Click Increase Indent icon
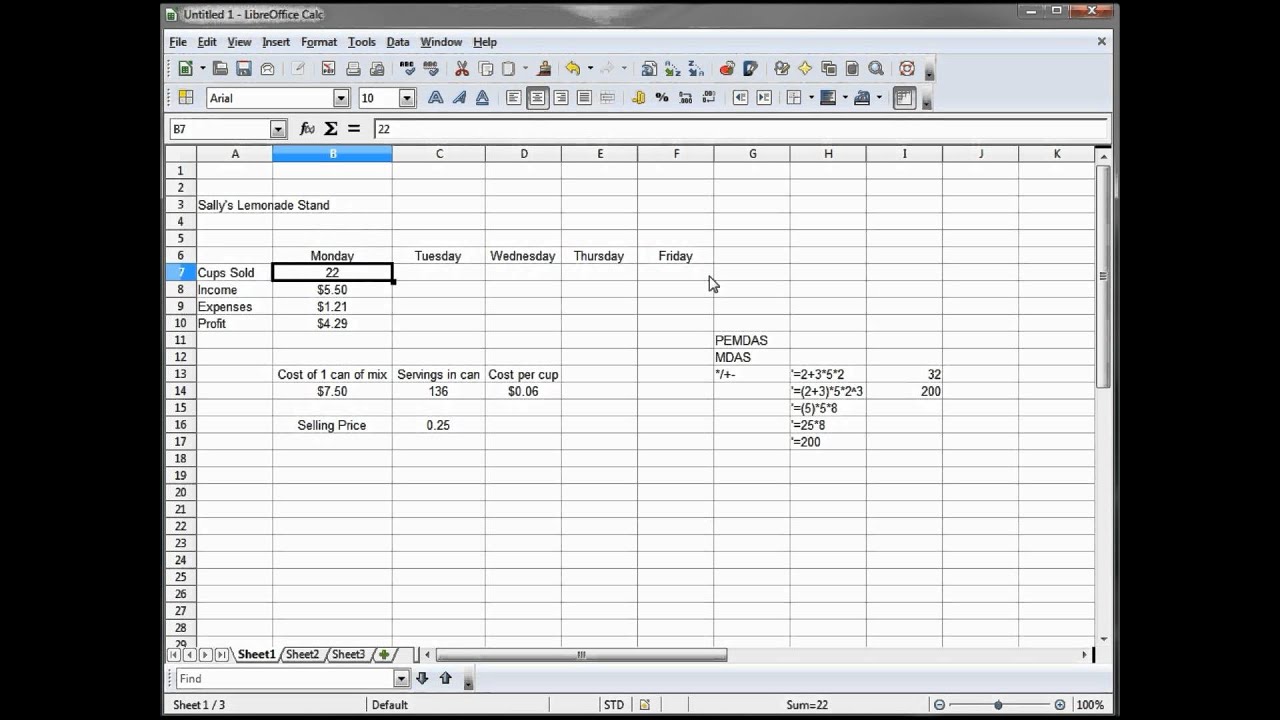 click(x=765, y=98)
